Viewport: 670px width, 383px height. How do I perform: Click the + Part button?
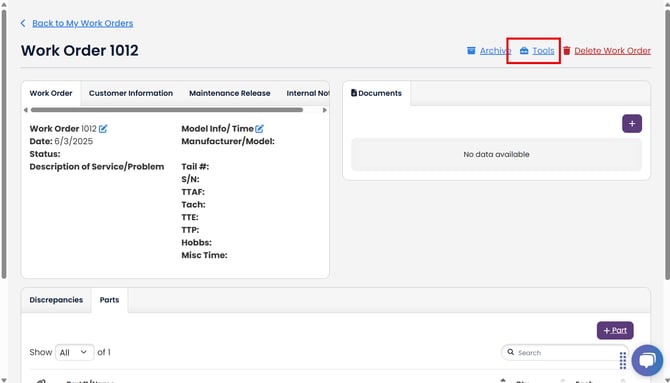pos(615,330)
